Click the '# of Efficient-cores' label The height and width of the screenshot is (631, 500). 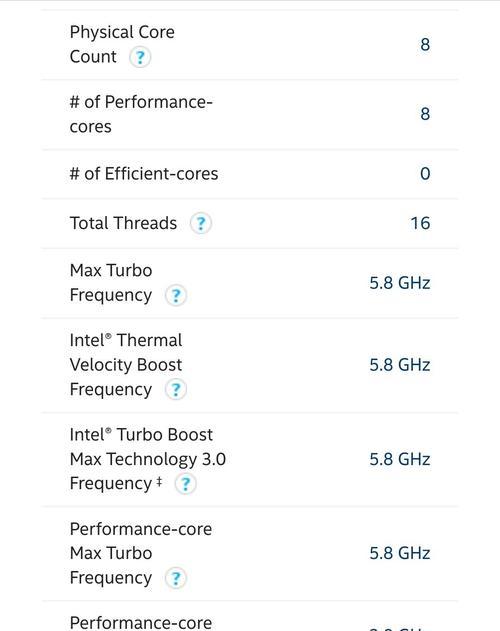point(144,174)
